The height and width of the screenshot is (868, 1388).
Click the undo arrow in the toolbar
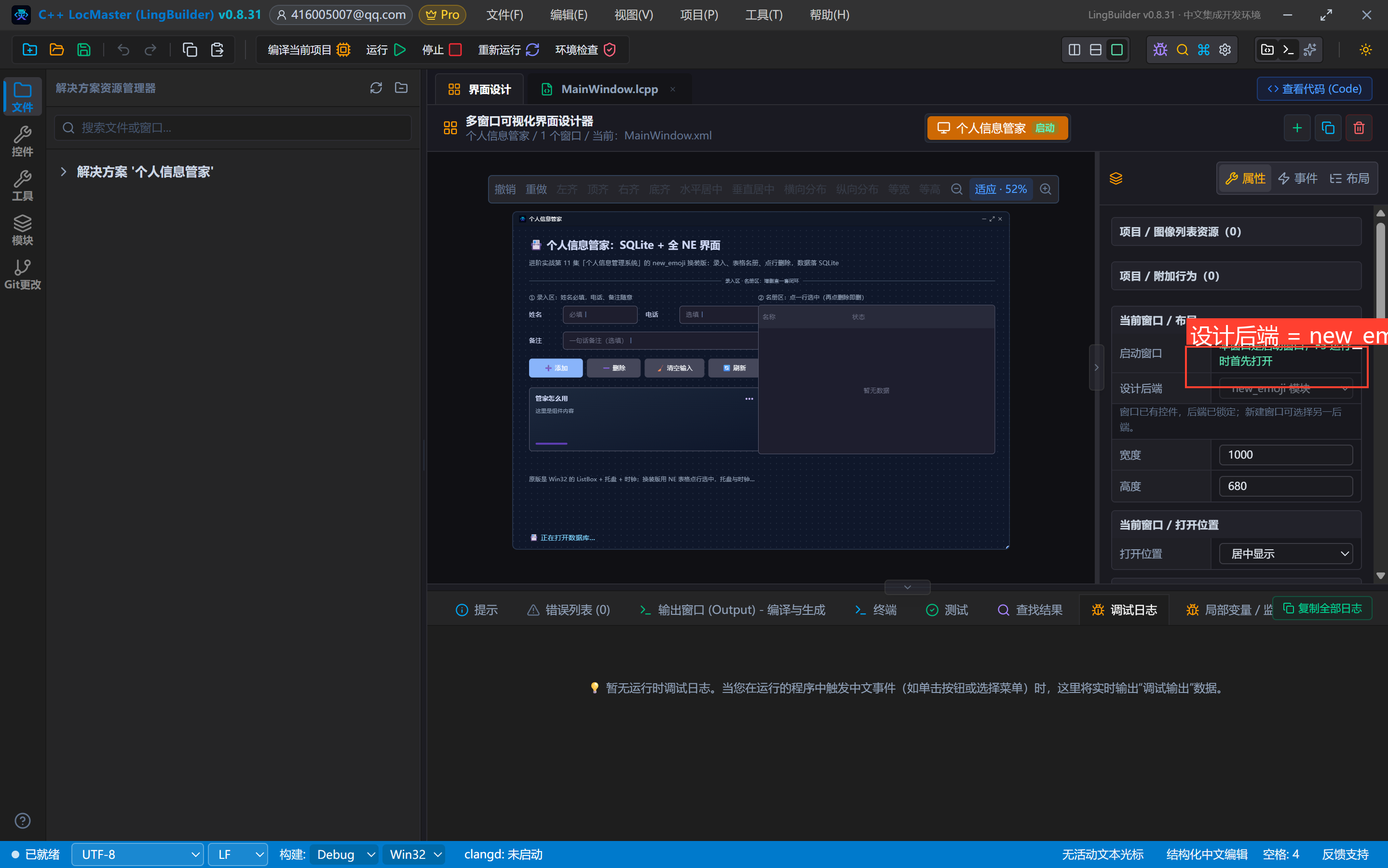coord(123,50)
